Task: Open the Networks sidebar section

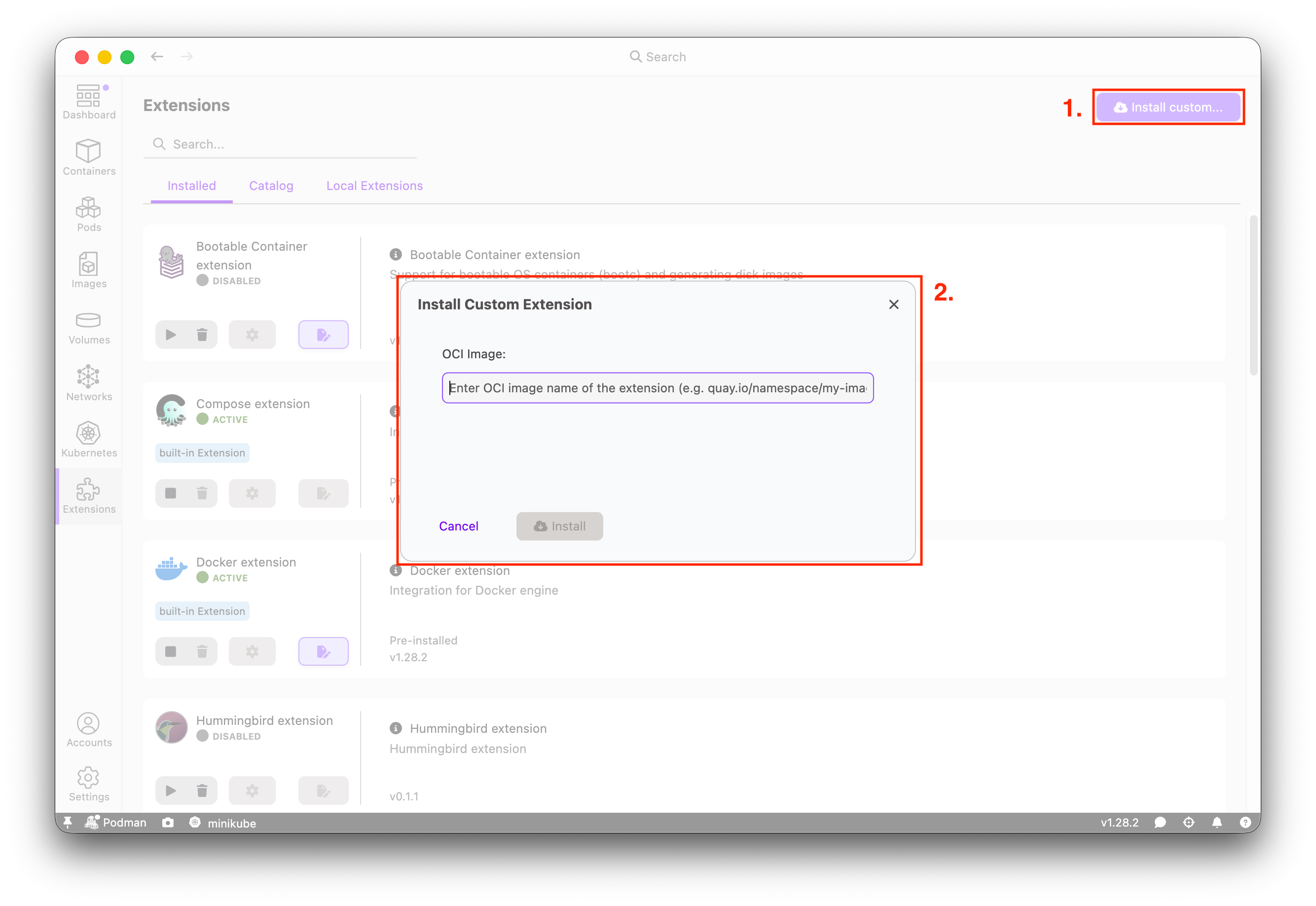Action: (x=88, y=383)
